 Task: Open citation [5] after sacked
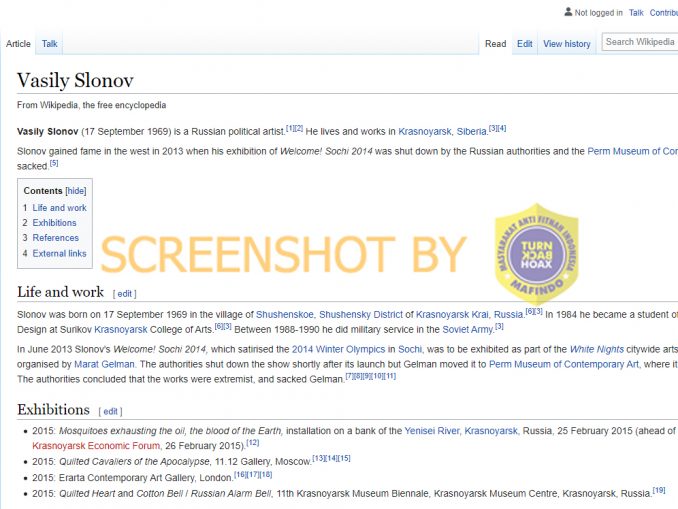[54, 163]
